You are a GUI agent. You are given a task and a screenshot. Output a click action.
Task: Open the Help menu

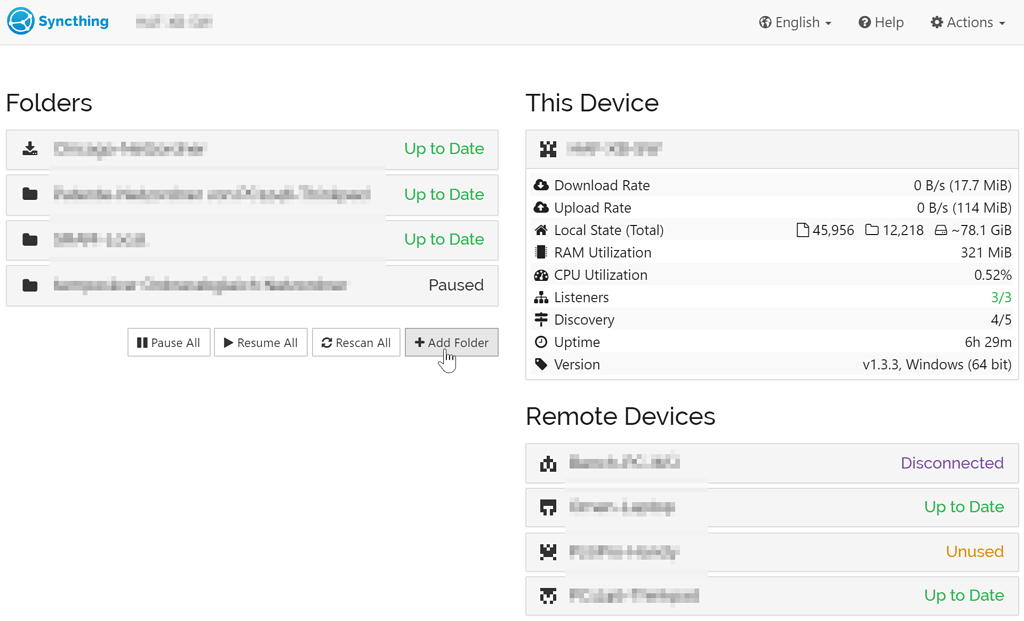click(880, 21)
